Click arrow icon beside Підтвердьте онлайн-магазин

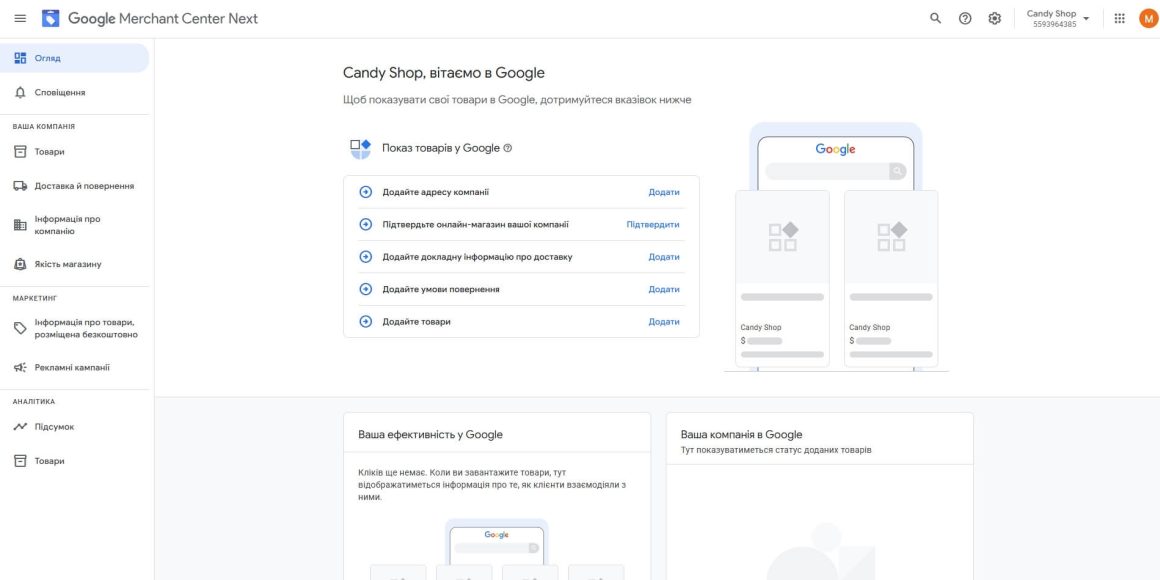point(365,224)
